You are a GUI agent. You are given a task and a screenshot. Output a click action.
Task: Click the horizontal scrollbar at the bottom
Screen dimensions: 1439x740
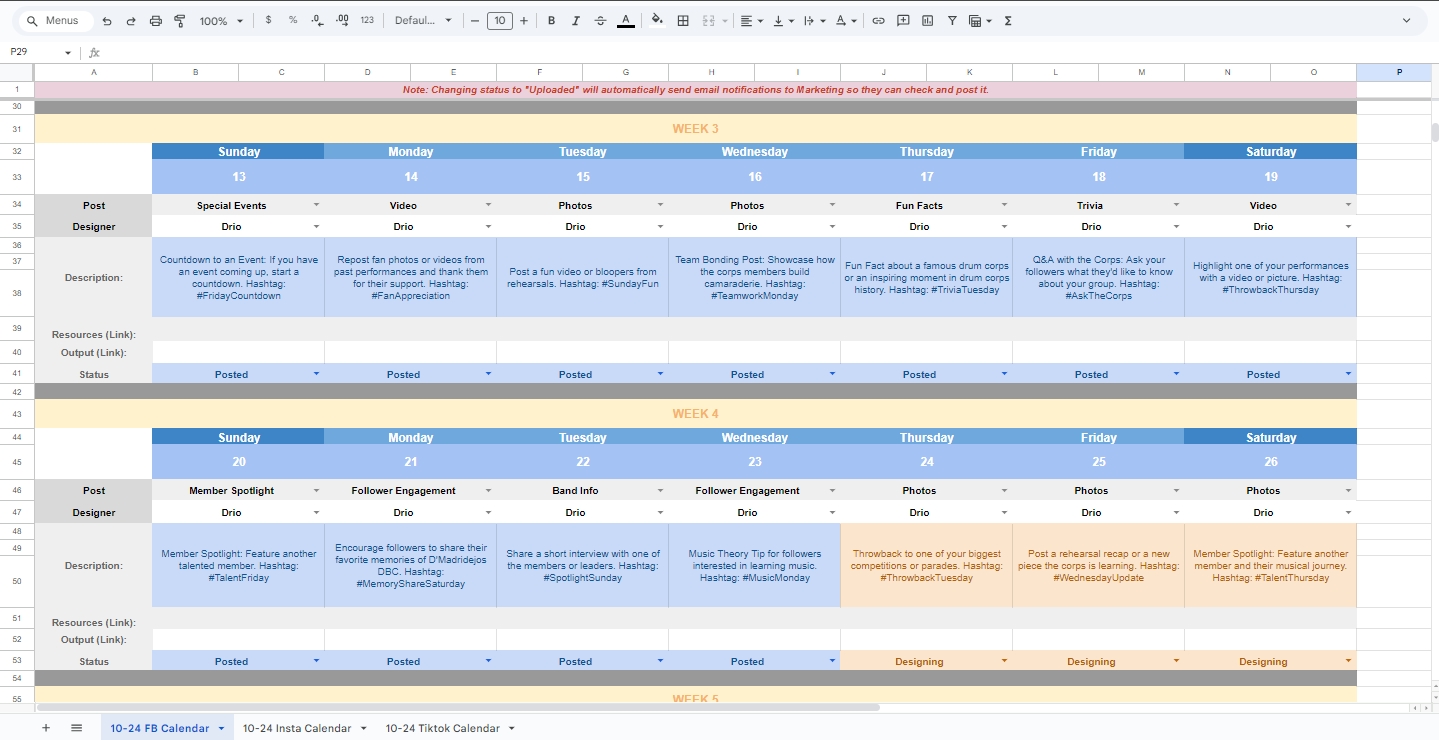point(458,707)
